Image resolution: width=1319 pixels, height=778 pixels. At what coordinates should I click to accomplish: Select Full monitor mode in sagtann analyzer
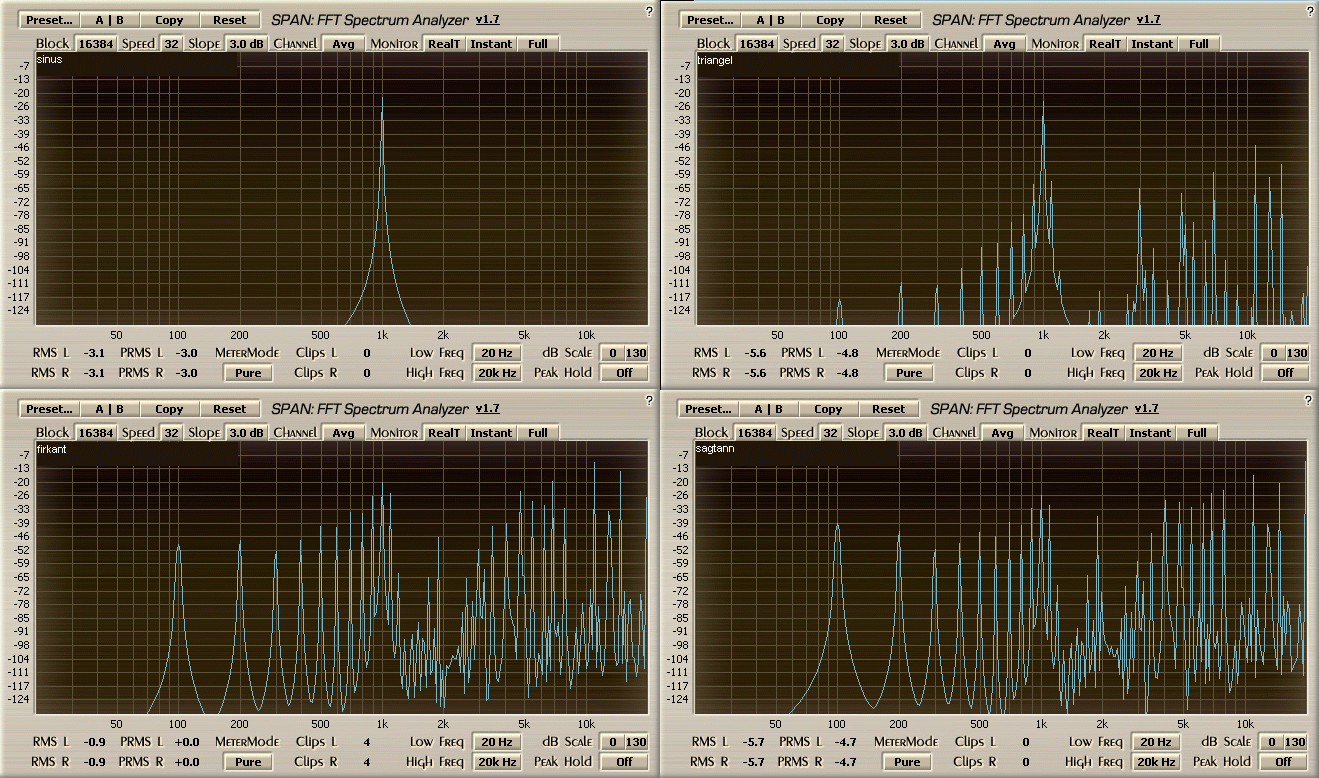click(x=1197, y=433)
